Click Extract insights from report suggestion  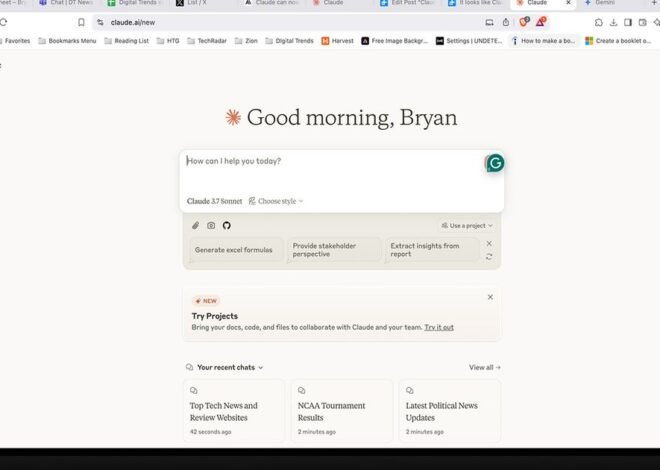[x=432, y=250]
